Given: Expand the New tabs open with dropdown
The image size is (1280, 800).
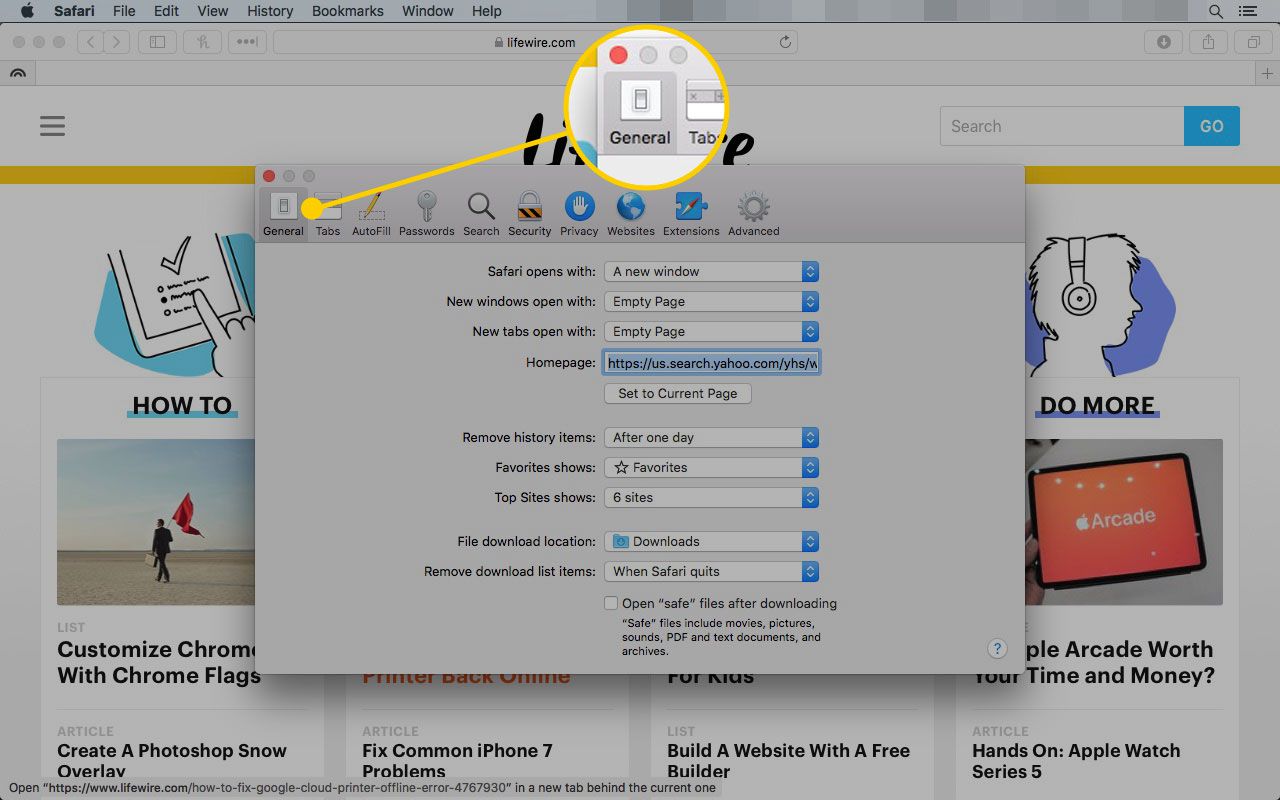Looking at the screenshot, I should [x=712, y=331].
